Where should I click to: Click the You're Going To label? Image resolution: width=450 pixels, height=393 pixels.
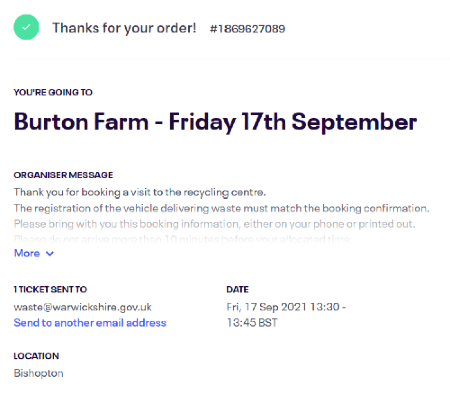click(53, 92)
